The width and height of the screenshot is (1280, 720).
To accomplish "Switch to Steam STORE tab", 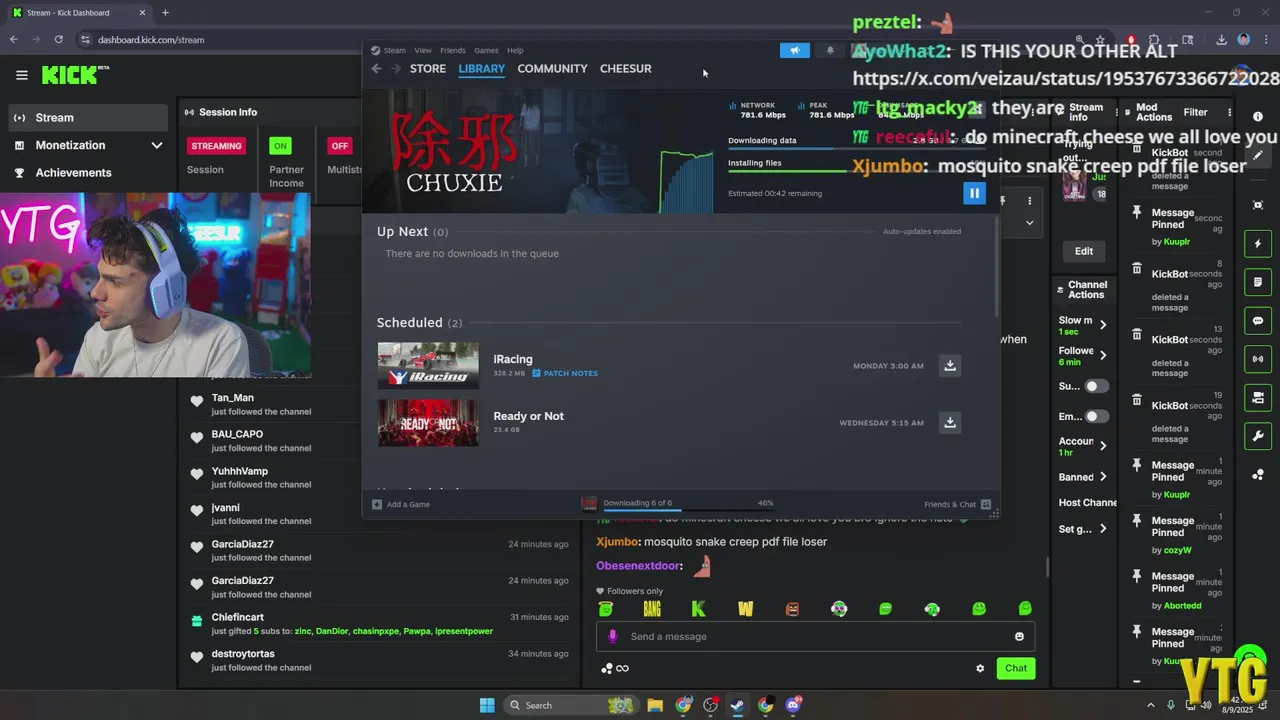I will 428,69.
